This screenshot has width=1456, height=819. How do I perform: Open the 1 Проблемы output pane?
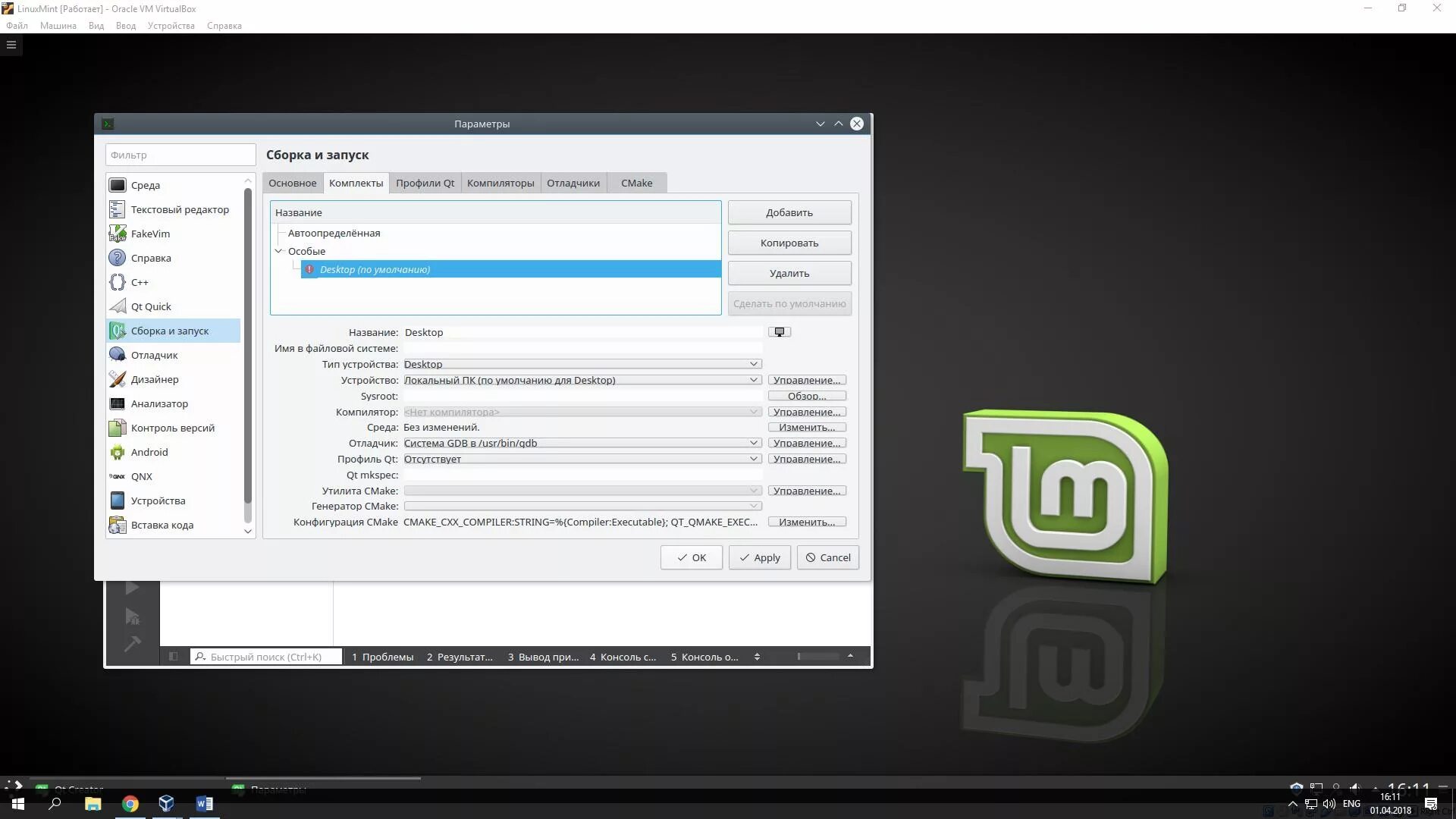point(382,657)
